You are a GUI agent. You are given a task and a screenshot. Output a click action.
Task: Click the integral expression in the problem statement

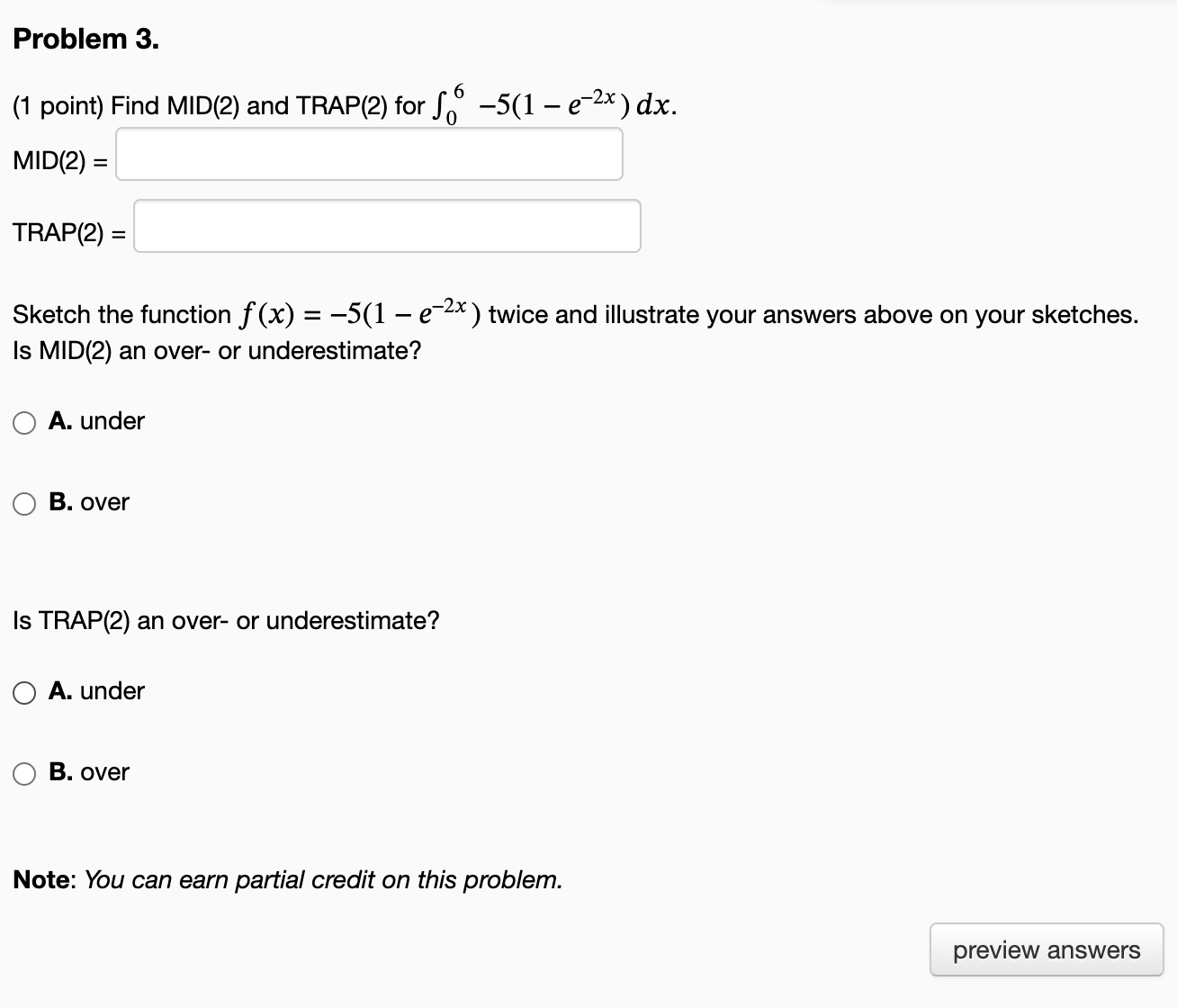pyautogui.click(x=553, y=102)
